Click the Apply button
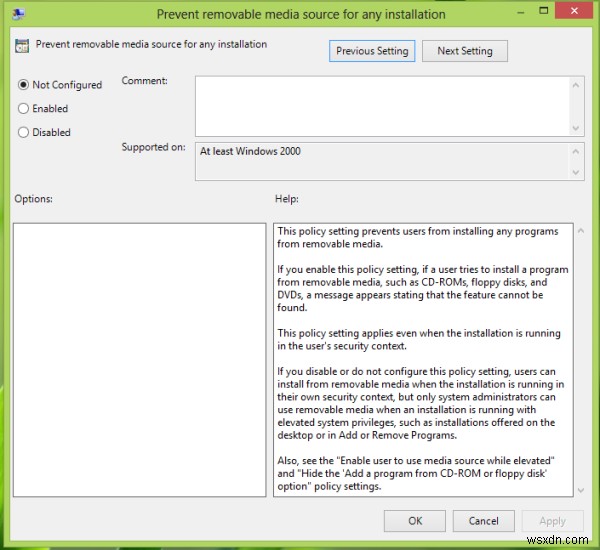The image size is (600, 550). click(553, 521)
